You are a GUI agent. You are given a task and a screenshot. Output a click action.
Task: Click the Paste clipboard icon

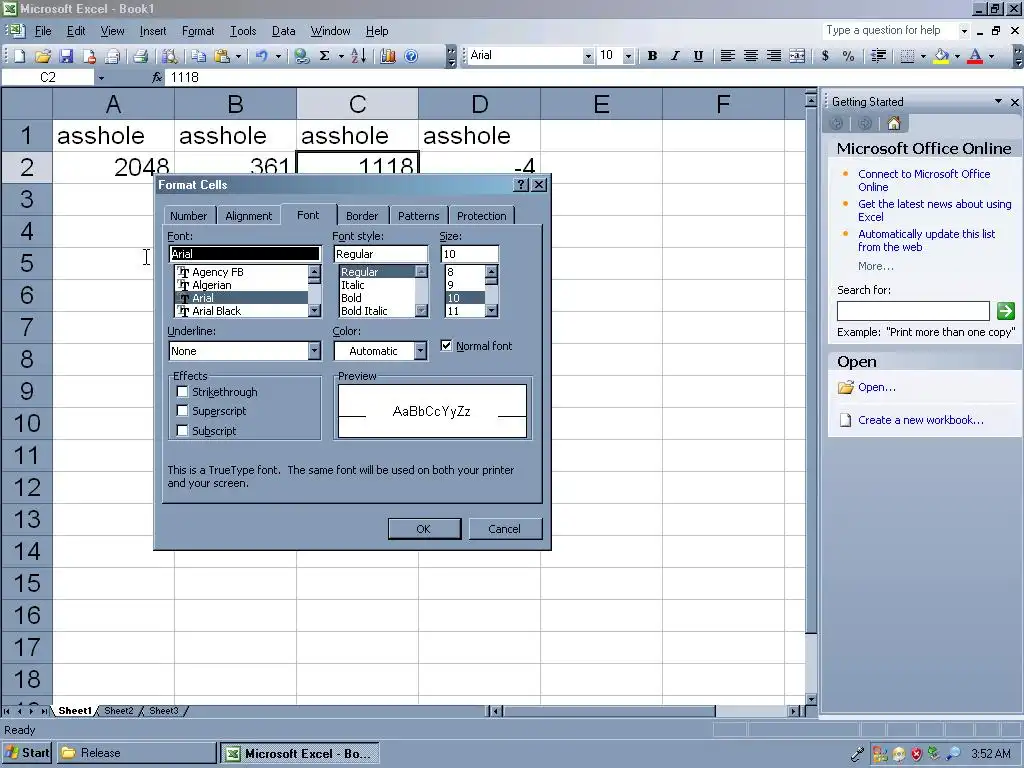(222, 56)
